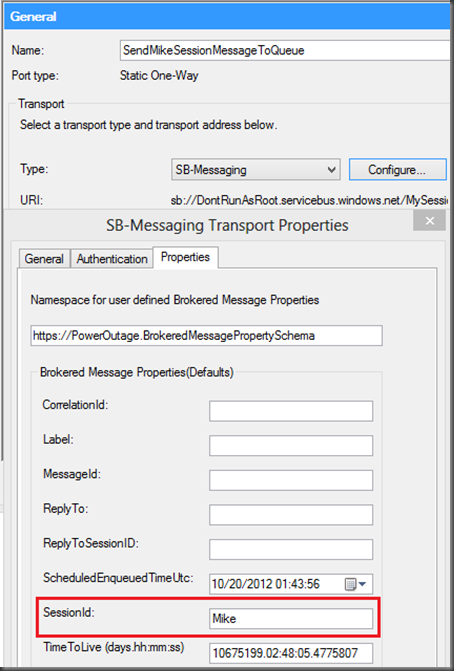Screen dimensions: 454x671
Task: Switch to the Authentication tab
Action: (x=112, y=258)
